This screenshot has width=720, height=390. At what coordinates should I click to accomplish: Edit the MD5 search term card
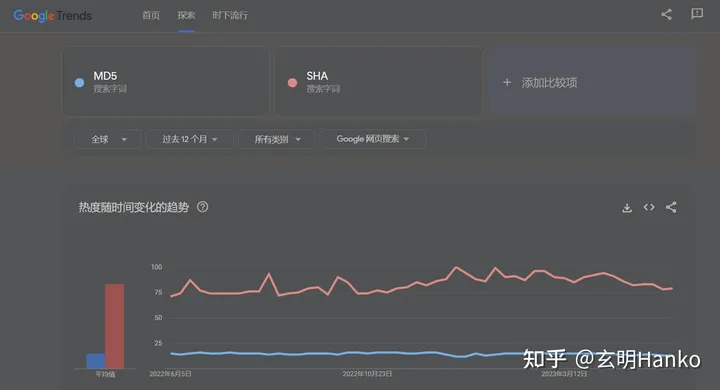coord(166,81)
